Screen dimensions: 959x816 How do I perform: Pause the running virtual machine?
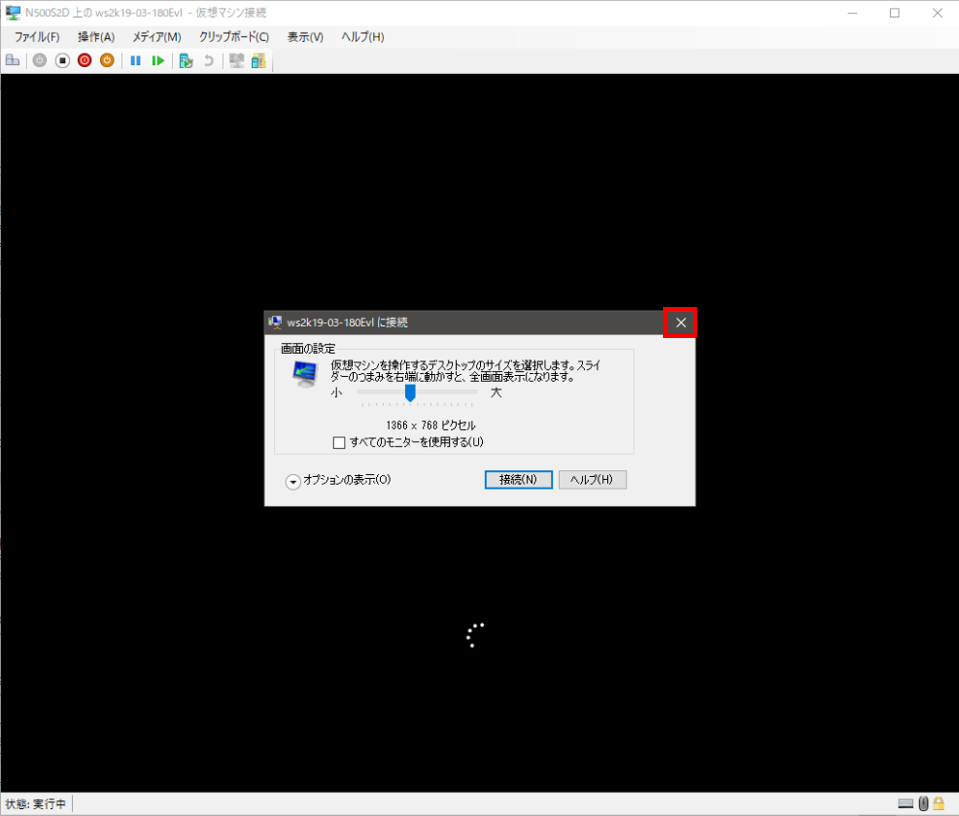point(135,61)
